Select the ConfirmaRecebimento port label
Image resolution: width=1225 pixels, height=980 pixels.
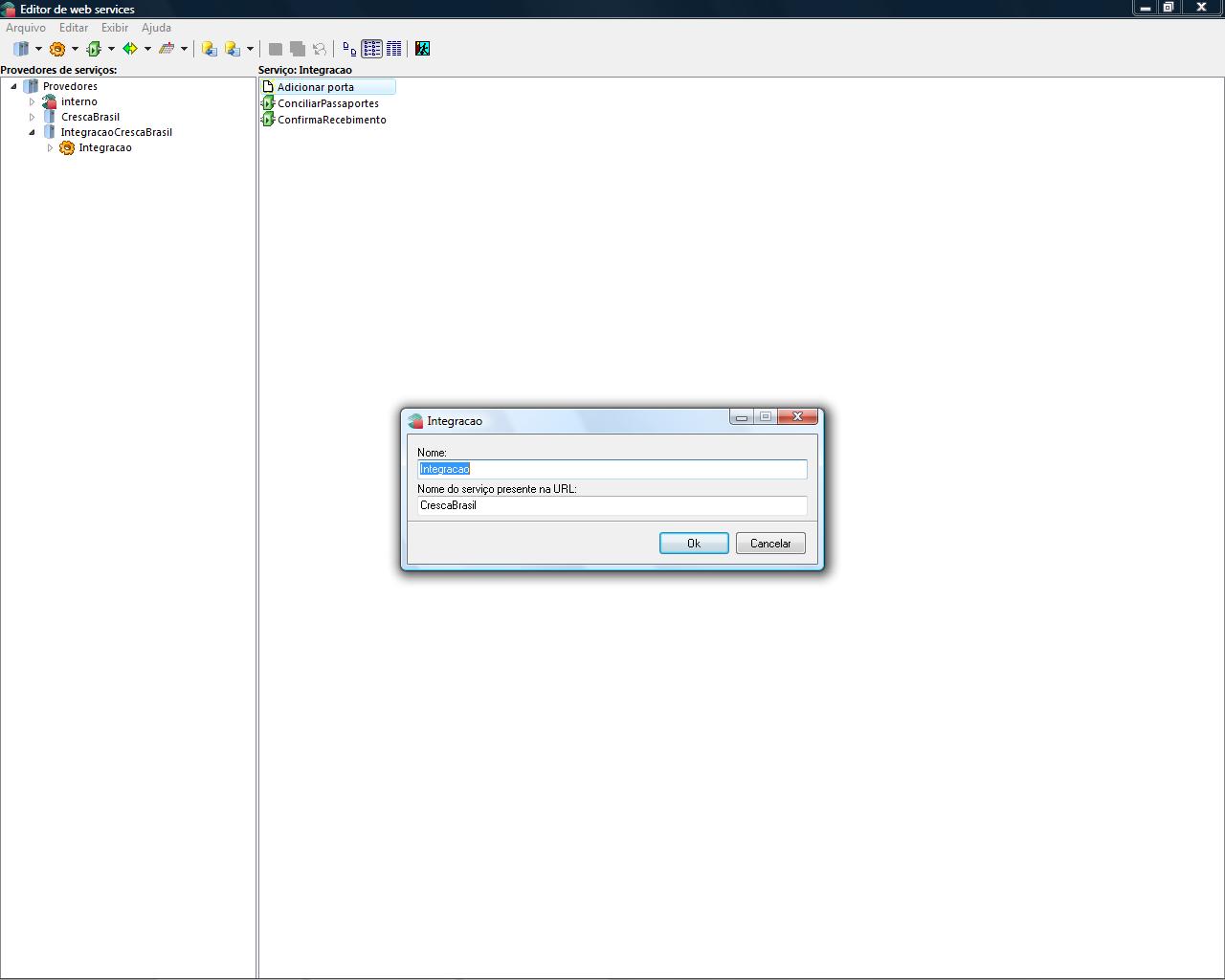pyautogui.click(x=332, y=120)
